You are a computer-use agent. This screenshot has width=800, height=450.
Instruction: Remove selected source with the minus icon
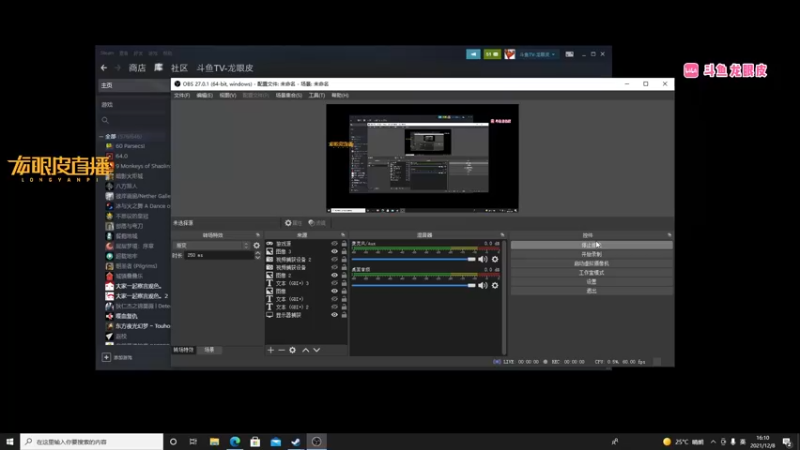click(281, 350)
